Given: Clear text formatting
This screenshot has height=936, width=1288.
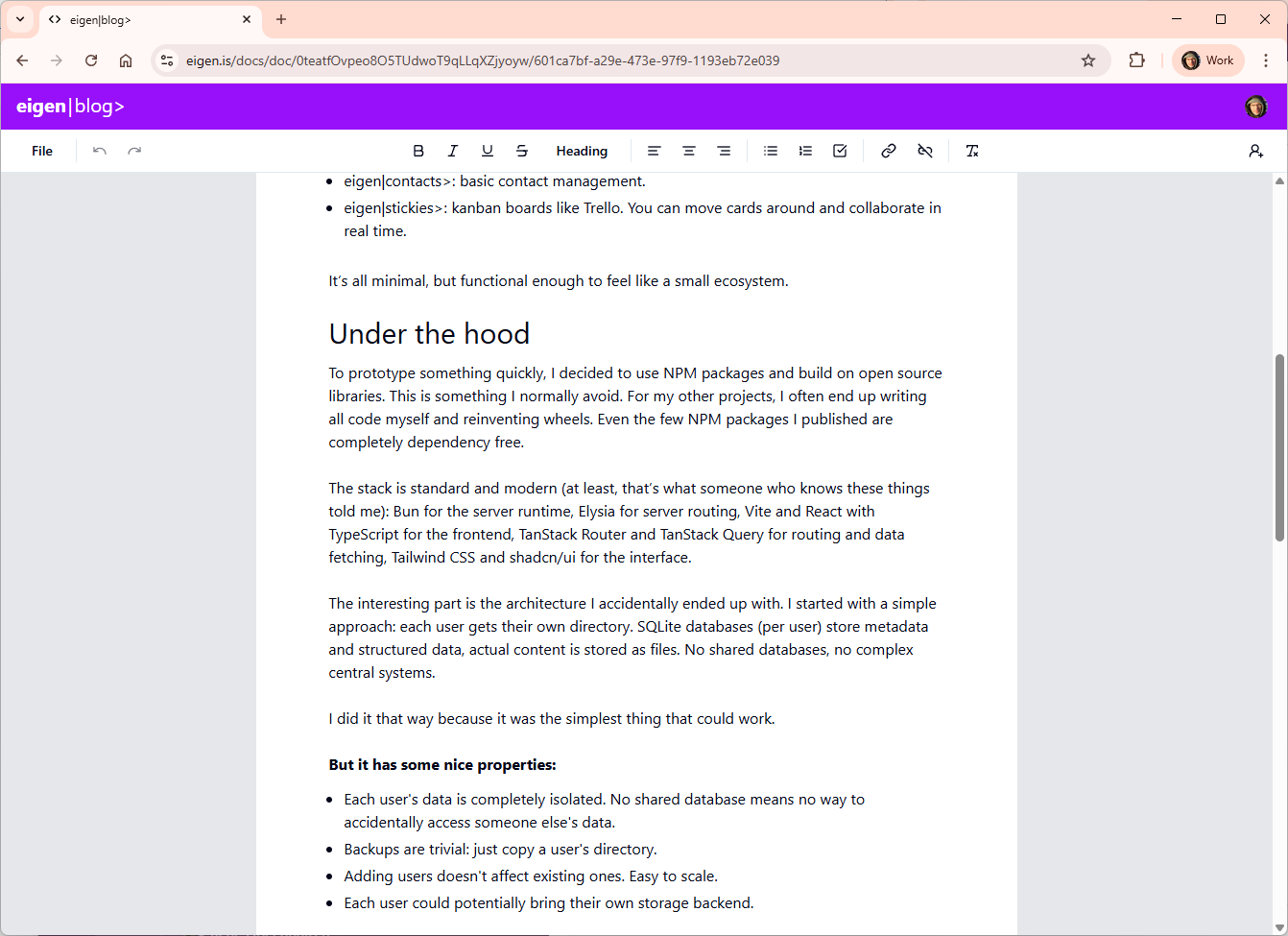Looking at the screenshot, I should [x=972, y=151].
